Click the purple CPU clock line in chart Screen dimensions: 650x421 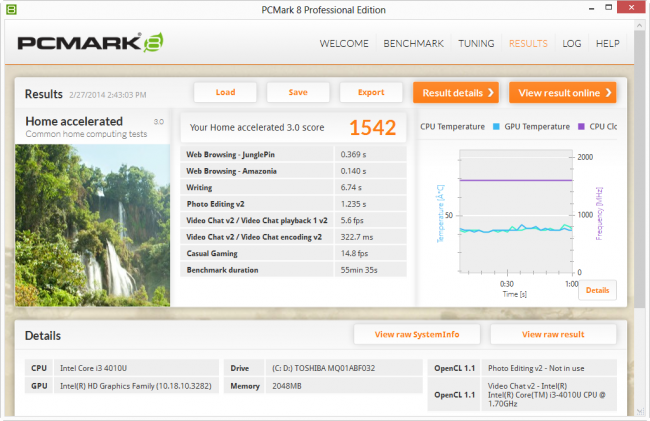pos(516,180)
